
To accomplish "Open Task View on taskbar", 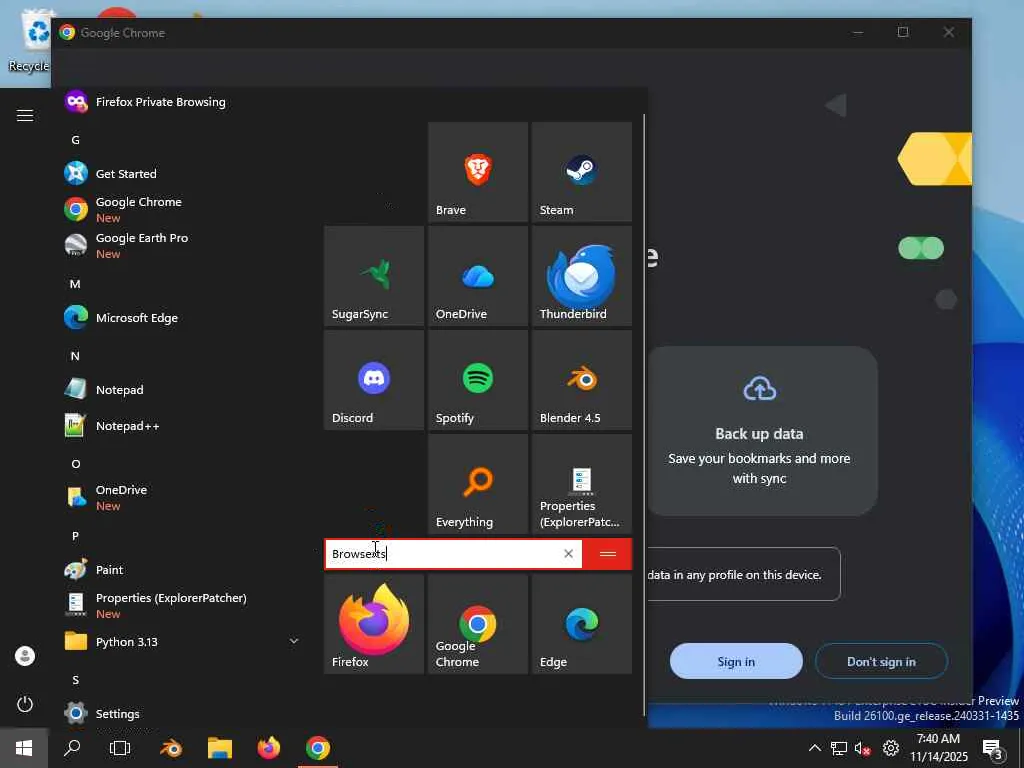I will click(120, 748).
